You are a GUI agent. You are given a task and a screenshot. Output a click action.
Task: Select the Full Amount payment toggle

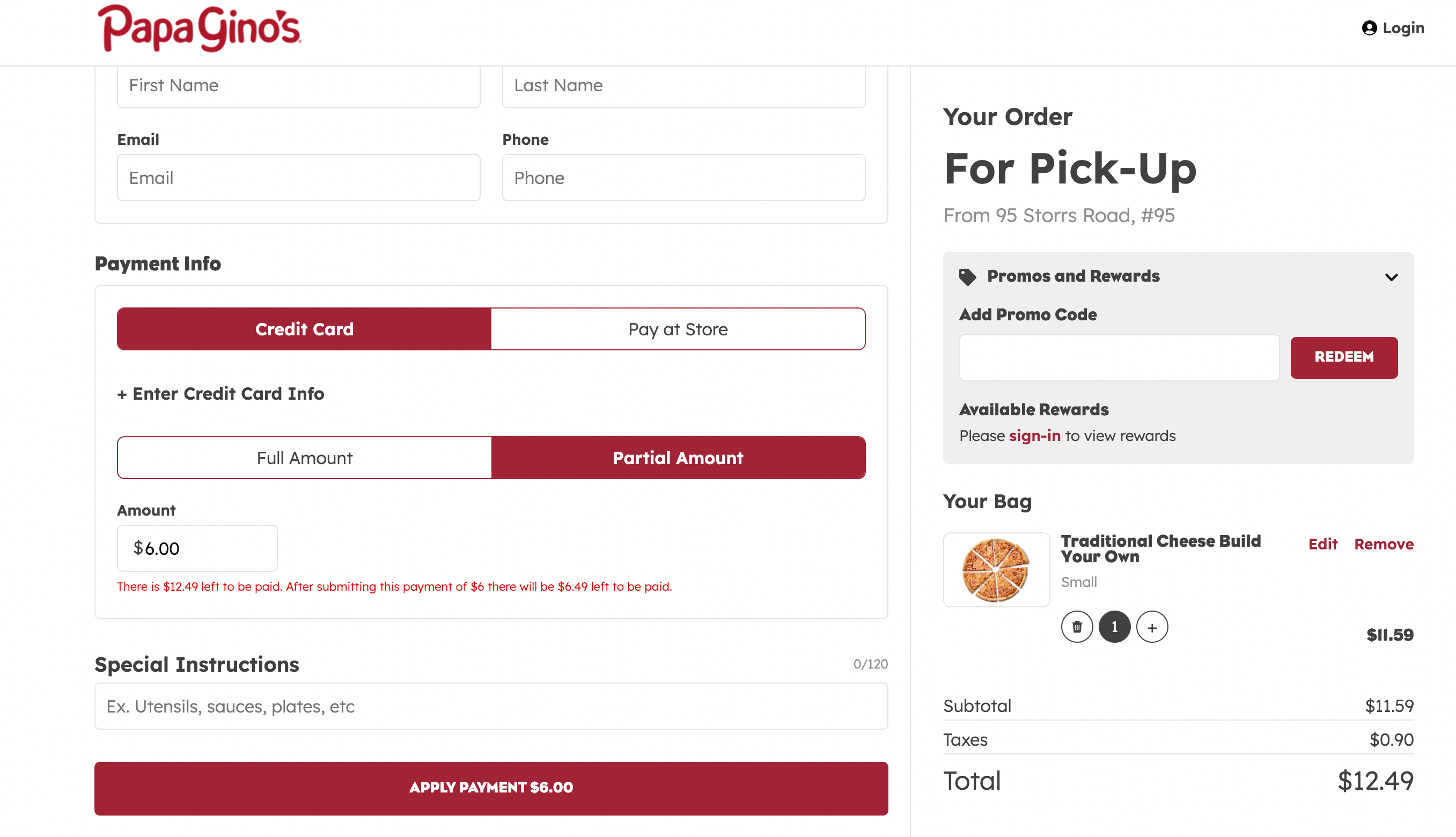[304, 457]
